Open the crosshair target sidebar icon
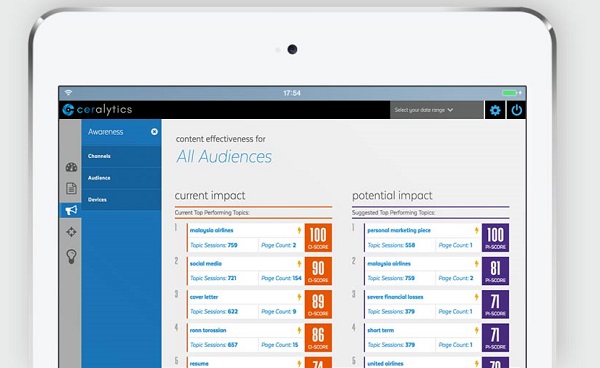 coord(71,232)
